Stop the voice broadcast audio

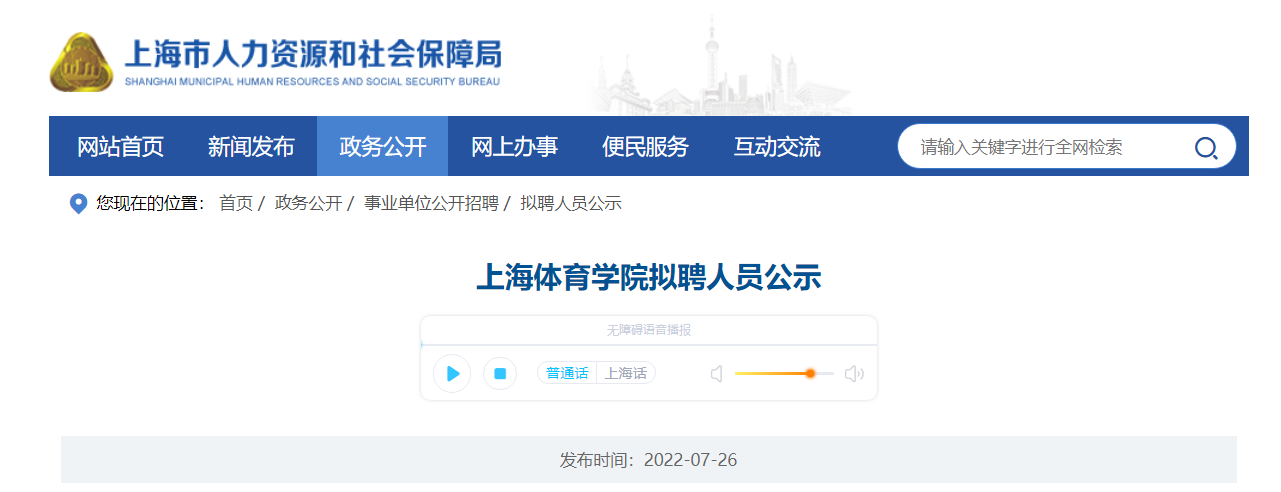(x=500, y=373)
